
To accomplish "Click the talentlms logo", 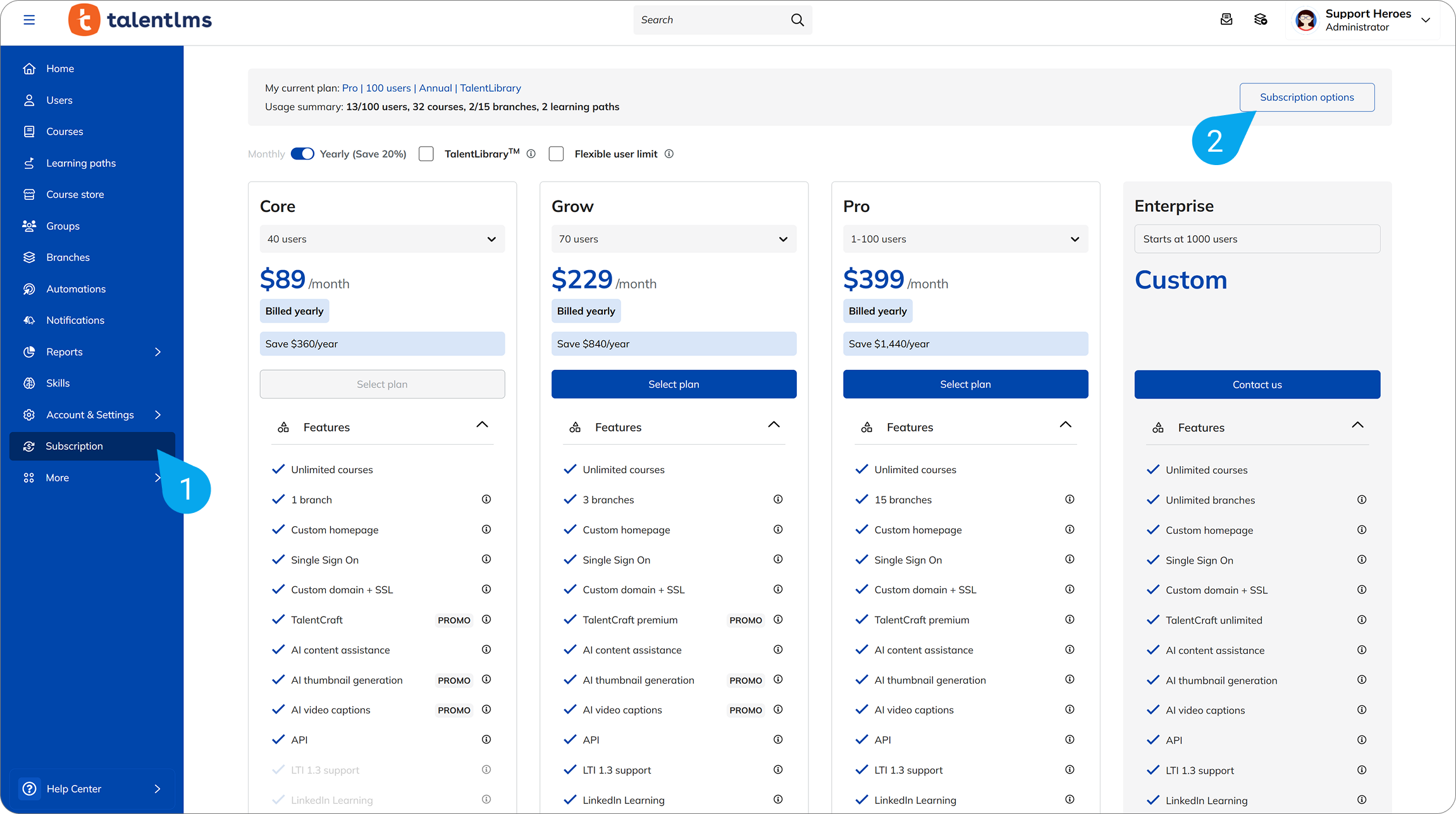I will 140,20.
